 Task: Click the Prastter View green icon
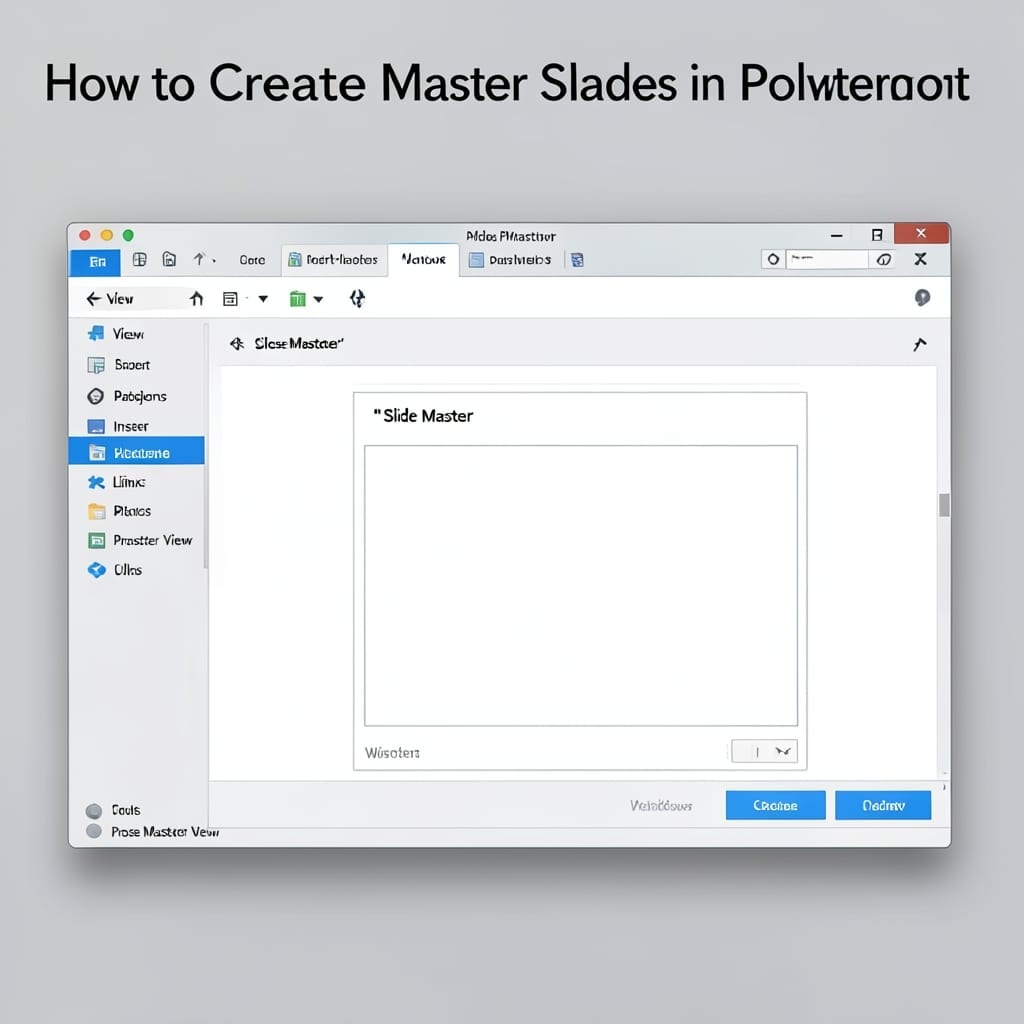(x=97, y=541)
